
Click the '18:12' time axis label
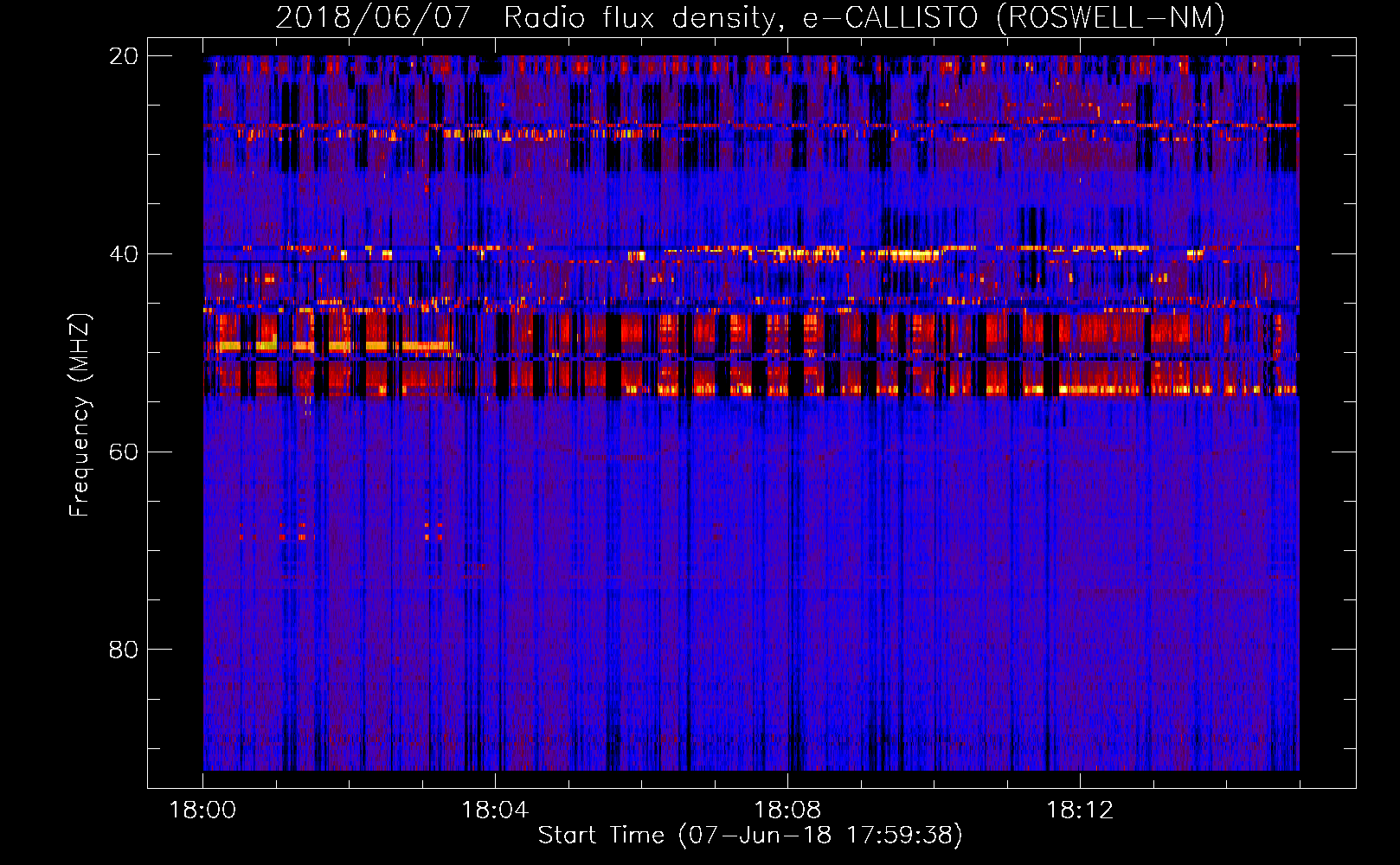[x=1080, y=811]
